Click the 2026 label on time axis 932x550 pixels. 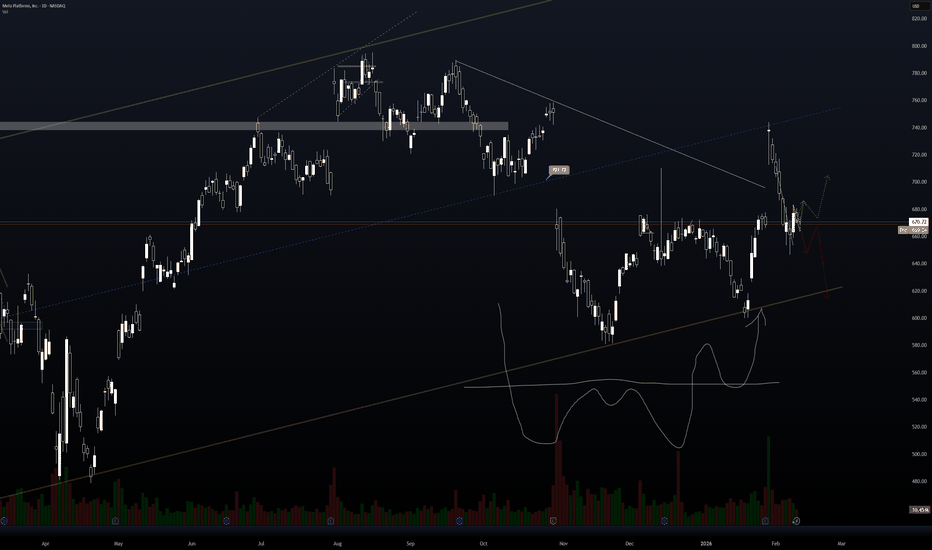(x=706, y=543)
